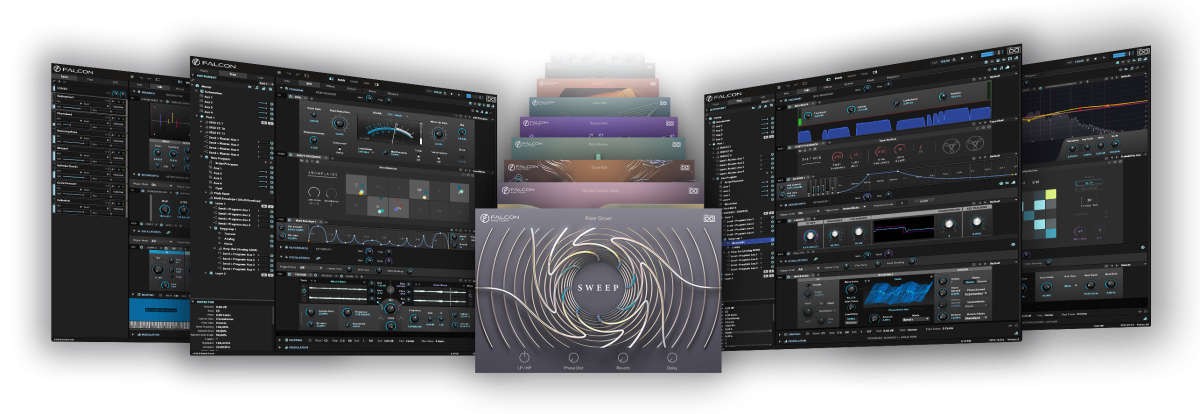Click the Riser Growl preset name
This screenshot has width=1200, height=414.
[x=599, y=217]
